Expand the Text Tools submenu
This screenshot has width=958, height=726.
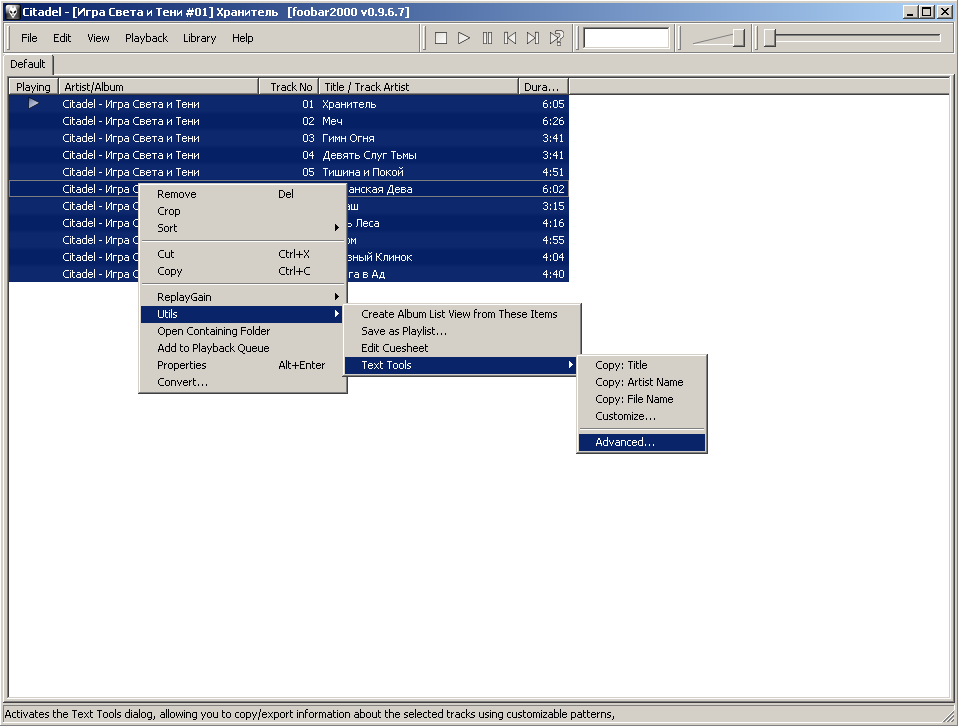click(x=461, y=365)
